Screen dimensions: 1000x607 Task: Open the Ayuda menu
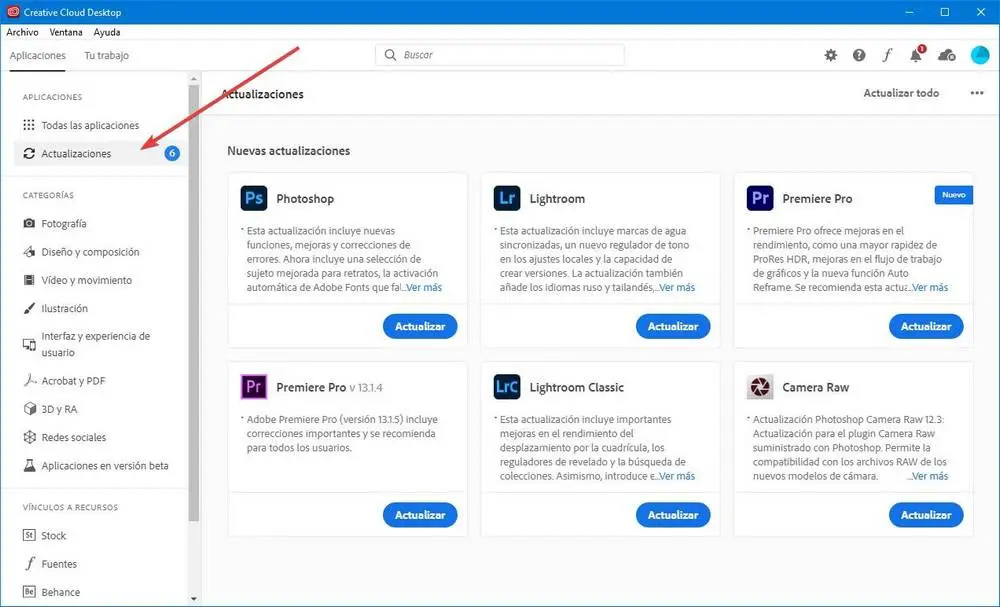point(107,32)
